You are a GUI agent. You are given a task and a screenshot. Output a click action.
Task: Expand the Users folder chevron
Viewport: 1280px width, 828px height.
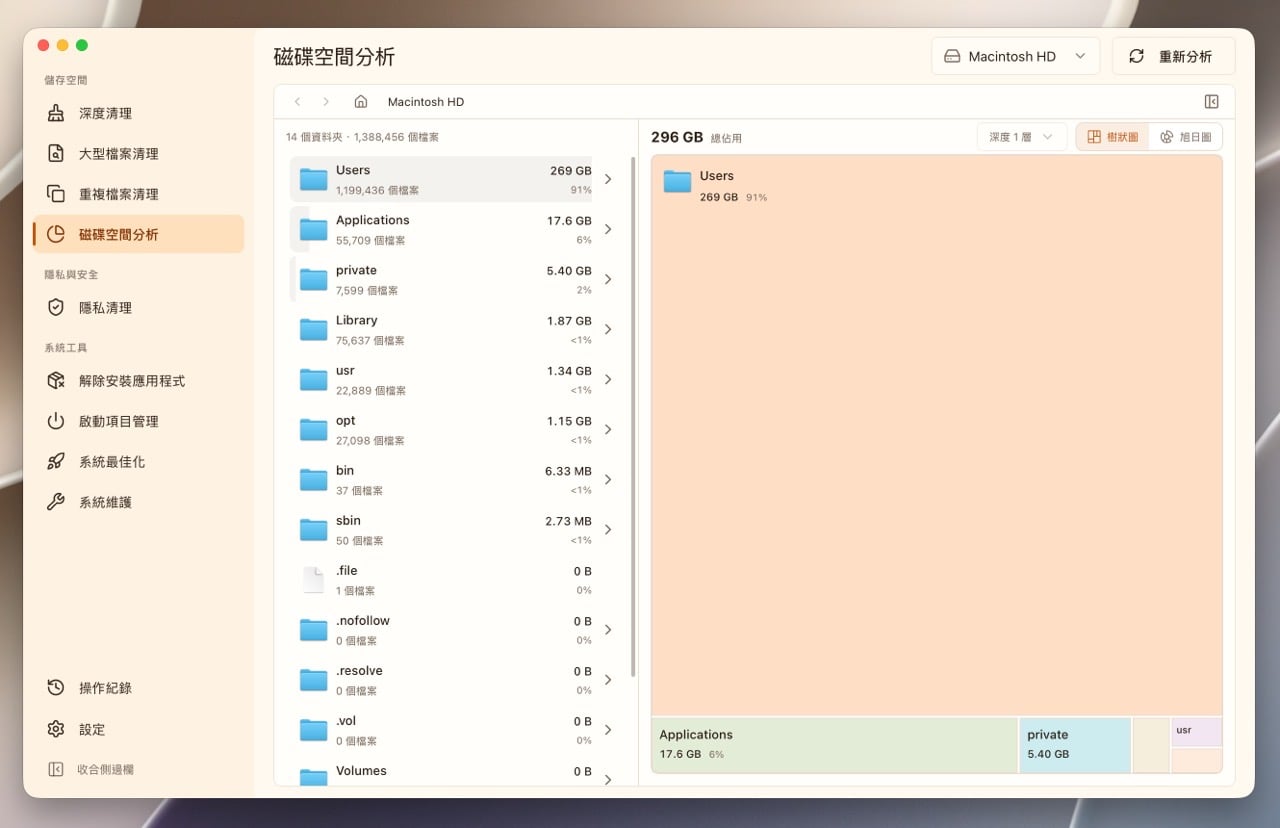tap(608, 179)
